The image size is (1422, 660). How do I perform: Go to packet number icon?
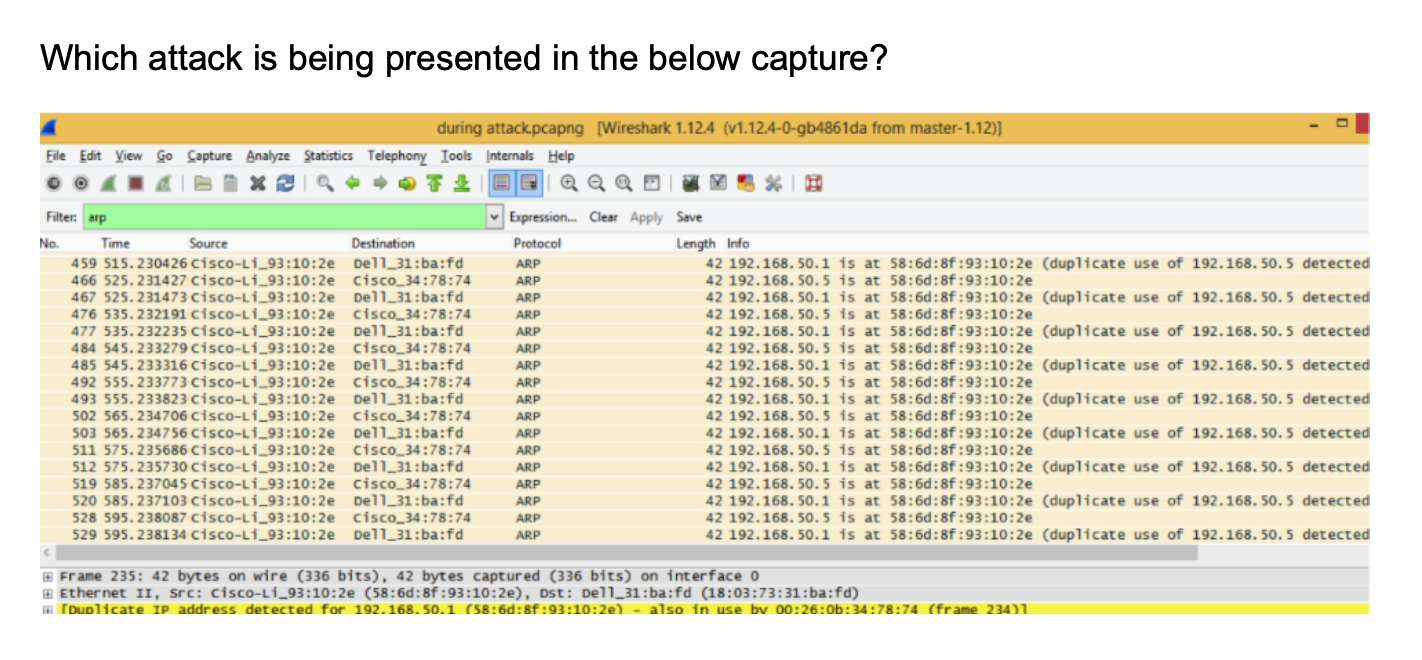pyautogui.click(x=407, y=184)
